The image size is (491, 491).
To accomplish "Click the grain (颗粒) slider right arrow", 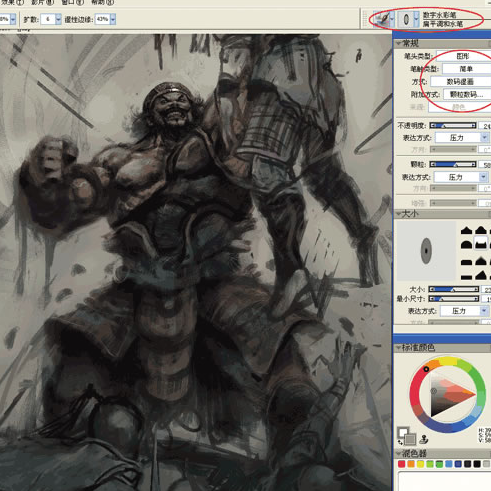I will 473,164.
